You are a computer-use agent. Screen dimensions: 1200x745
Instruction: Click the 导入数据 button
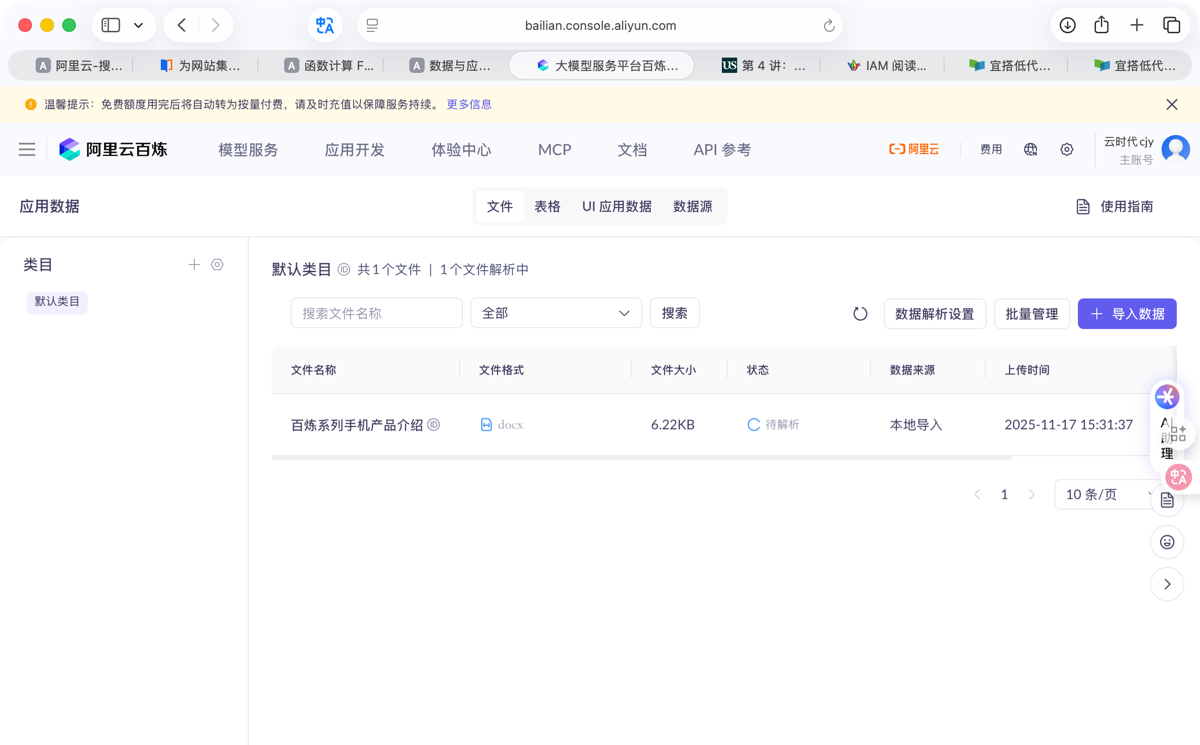point(1127,314)
